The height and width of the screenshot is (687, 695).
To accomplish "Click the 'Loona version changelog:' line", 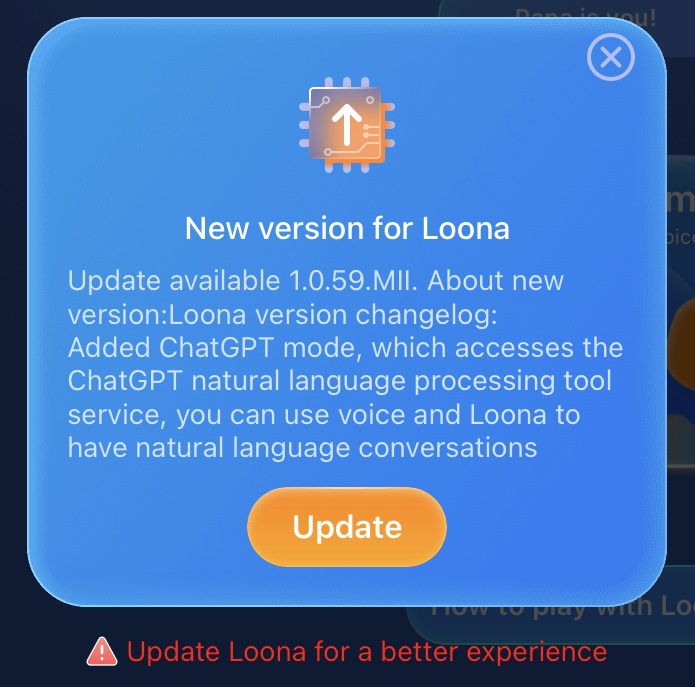I will (333, 315).
